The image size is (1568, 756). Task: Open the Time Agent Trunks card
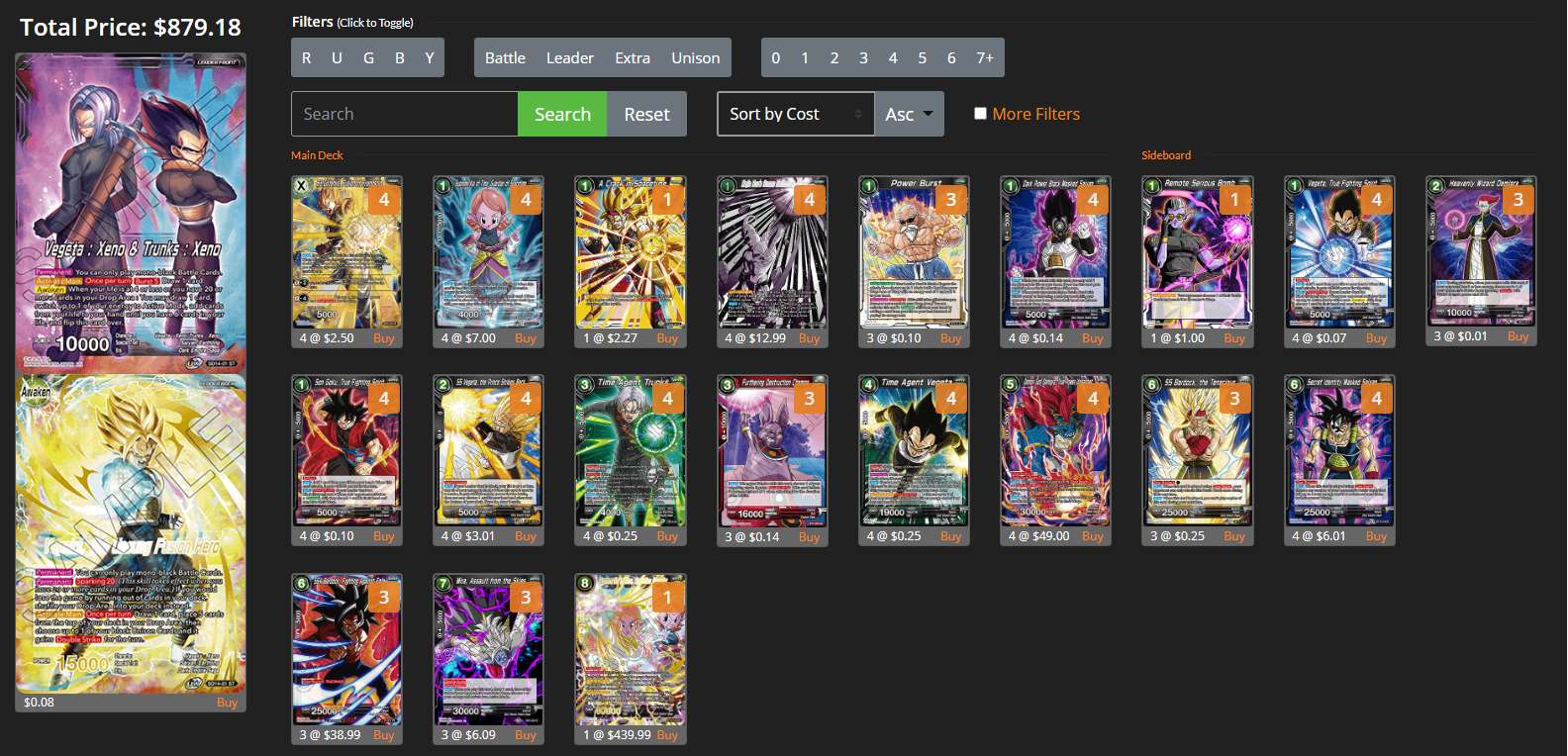[630, 451]
